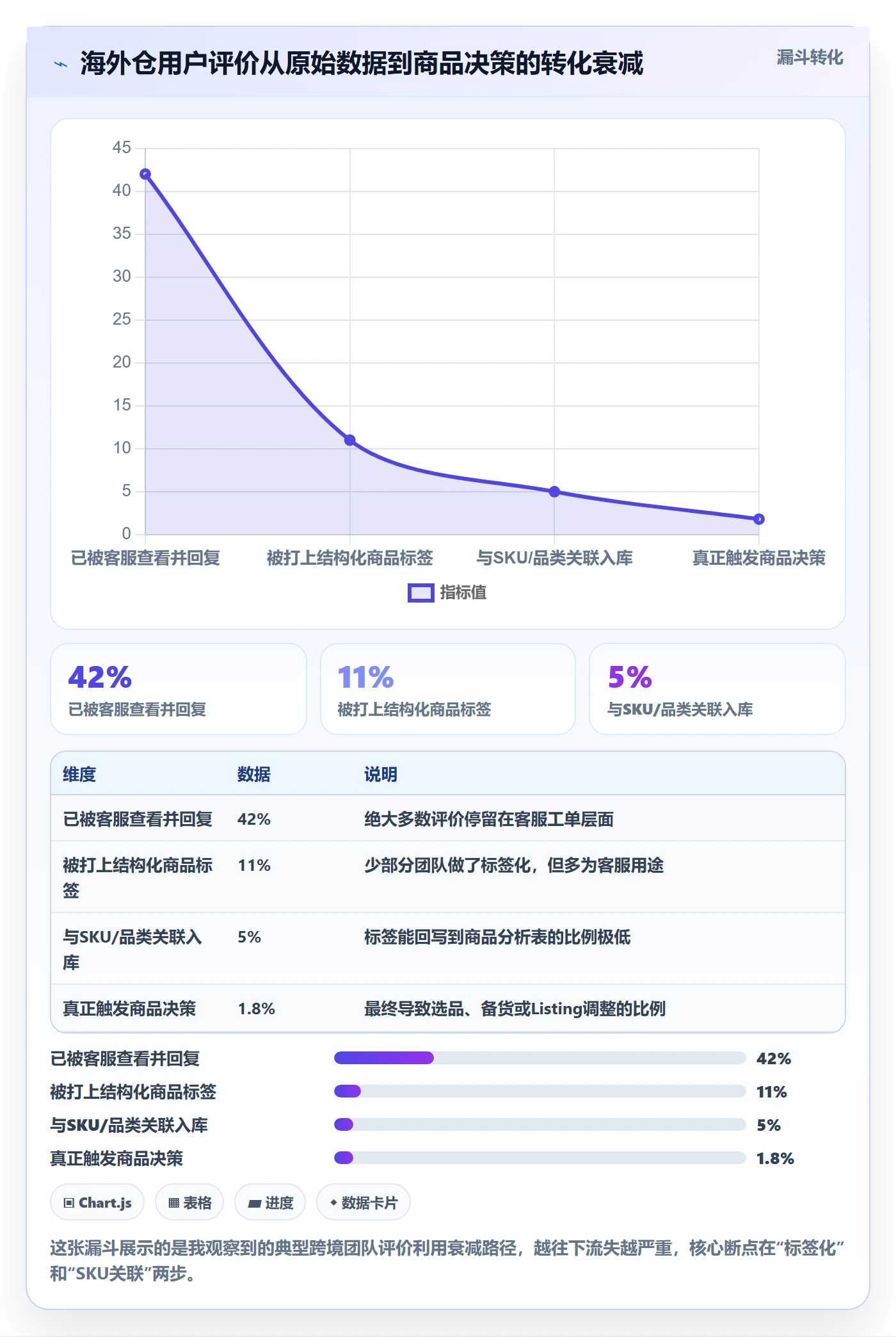The image size is (896, 1337).
Task: Click the 最终导致选品、备货或Listing调整的比例 cell
Action: point(515,1009)
